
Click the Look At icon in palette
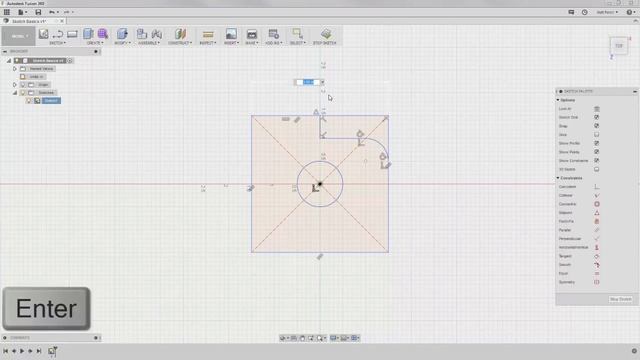597,109
